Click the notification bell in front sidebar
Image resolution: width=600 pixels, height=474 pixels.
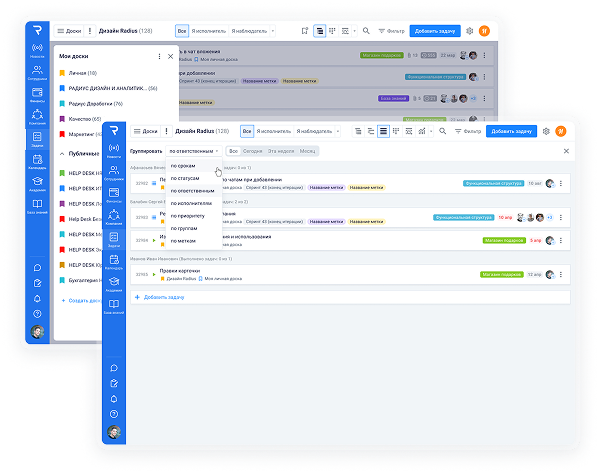pyautogui.click(x=115, y=399)
